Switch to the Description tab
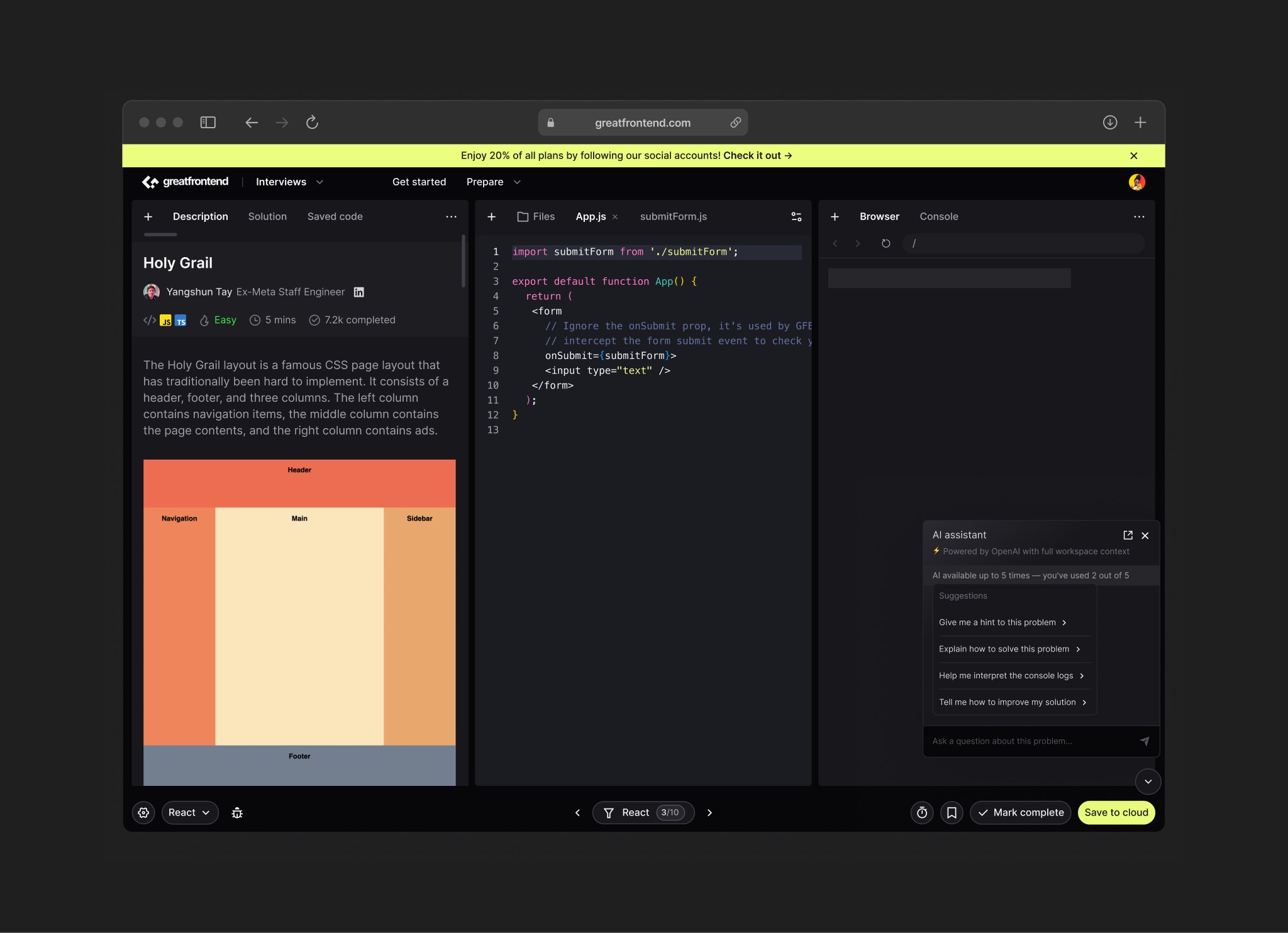The height and width of the screenshot is (933, 1288). tap(200, 216)
